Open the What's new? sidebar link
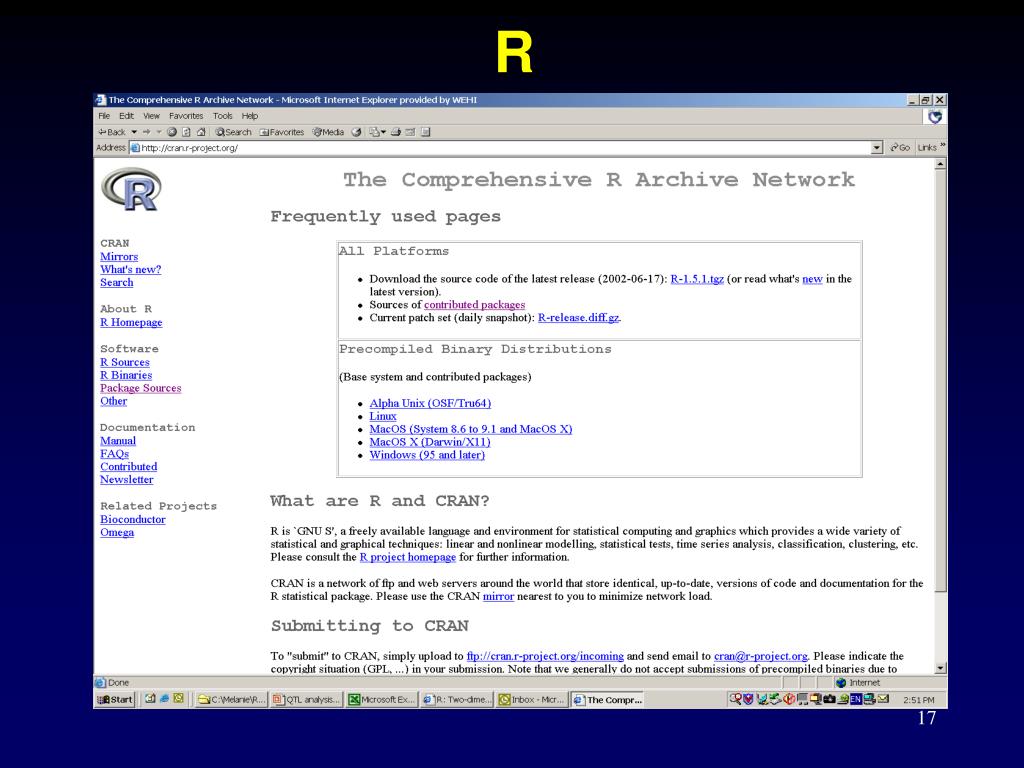Screen dimensions: 1024x768 (131, 269)
